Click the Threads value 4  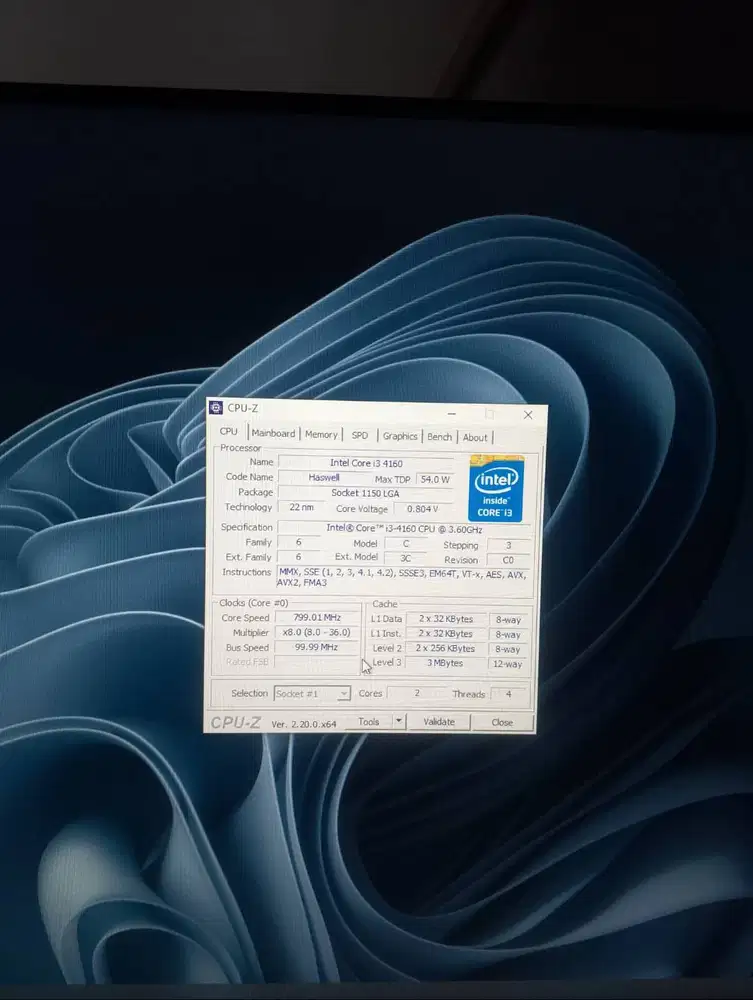click(x=508, y=694)
